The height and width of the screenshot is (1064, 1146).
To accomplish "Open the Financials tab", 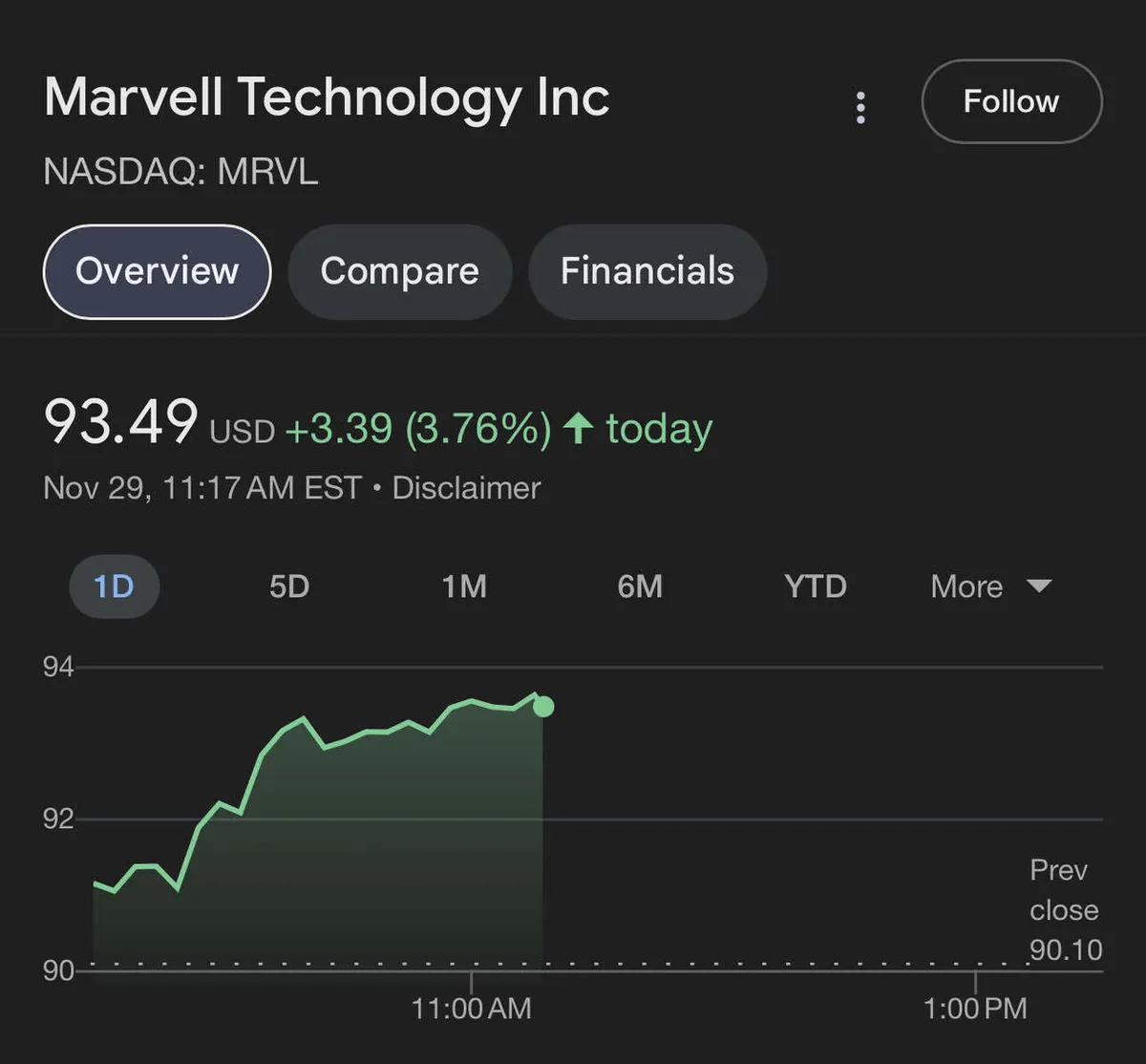I will point(647,271).
